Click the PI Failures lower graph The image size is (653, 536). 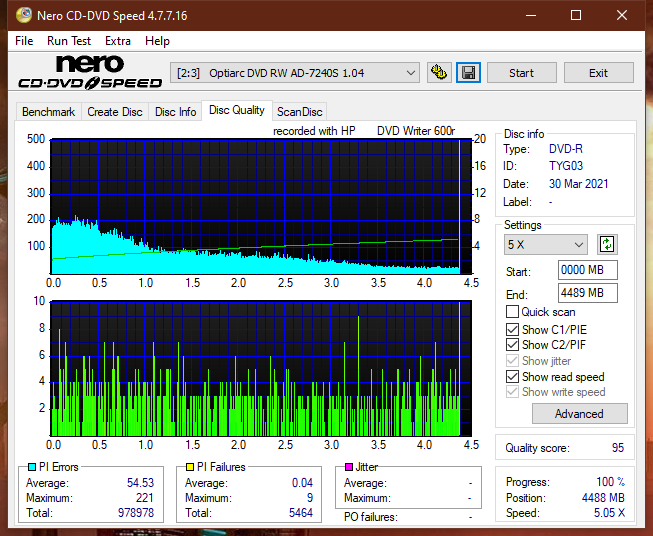coord(261,368)
